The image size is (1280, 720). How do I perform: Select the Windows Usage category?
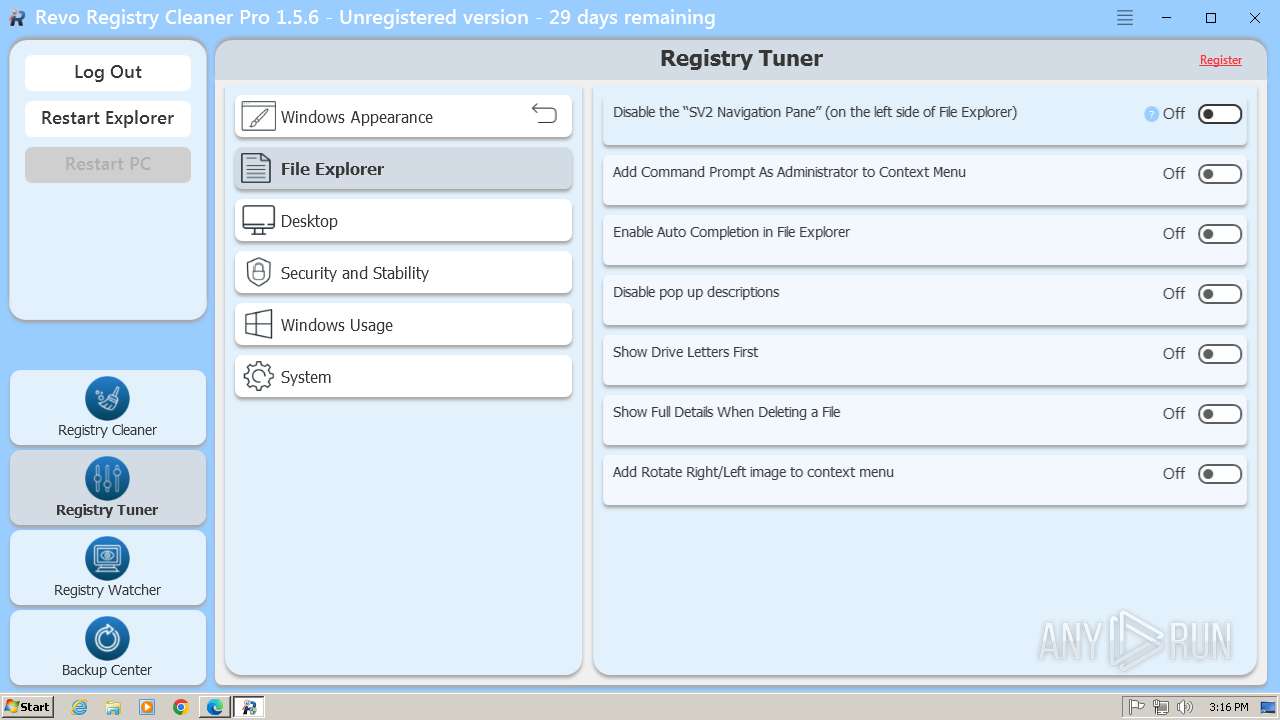[403, 325]
